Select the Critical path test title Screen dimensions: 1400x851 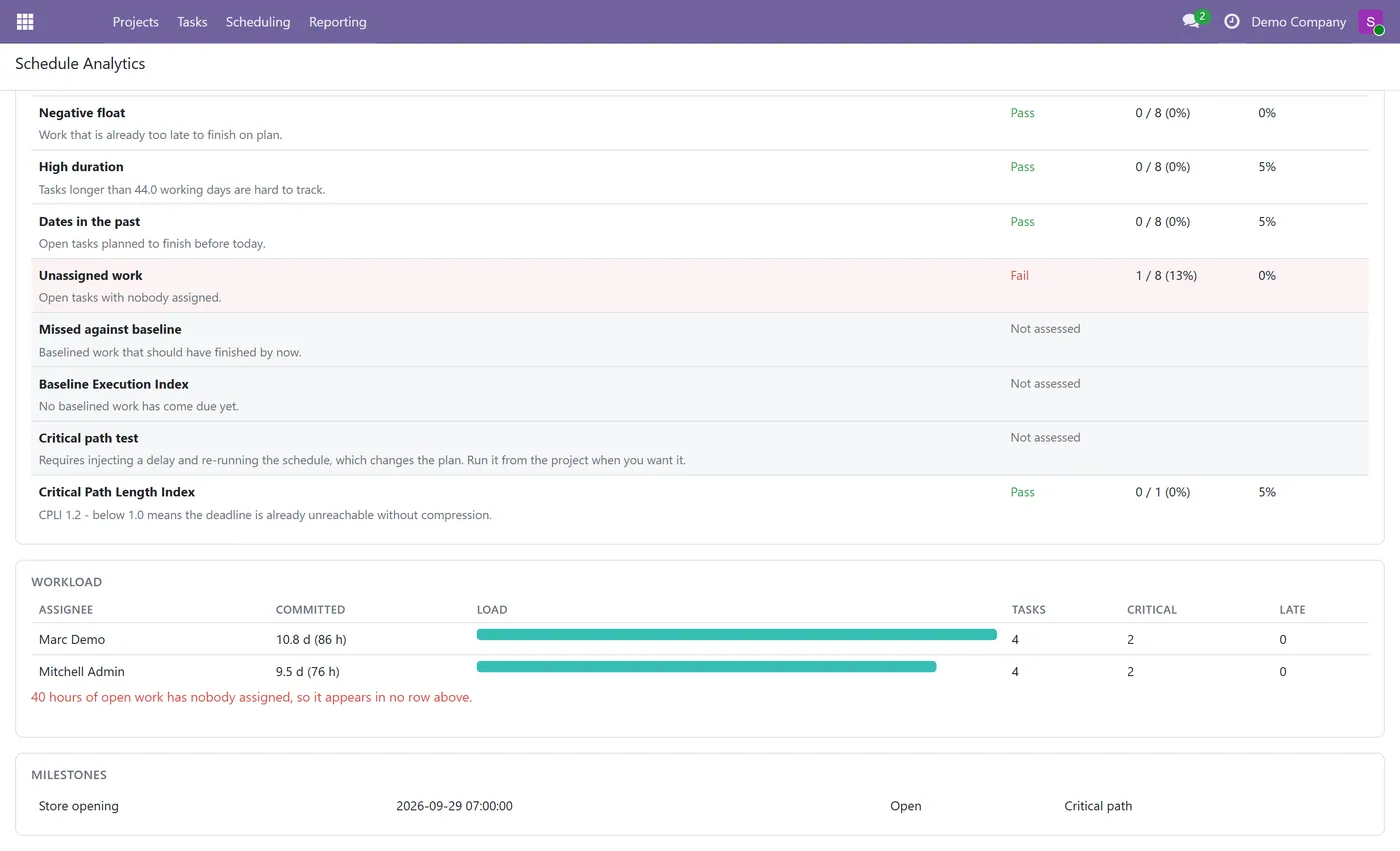(89, 438)
